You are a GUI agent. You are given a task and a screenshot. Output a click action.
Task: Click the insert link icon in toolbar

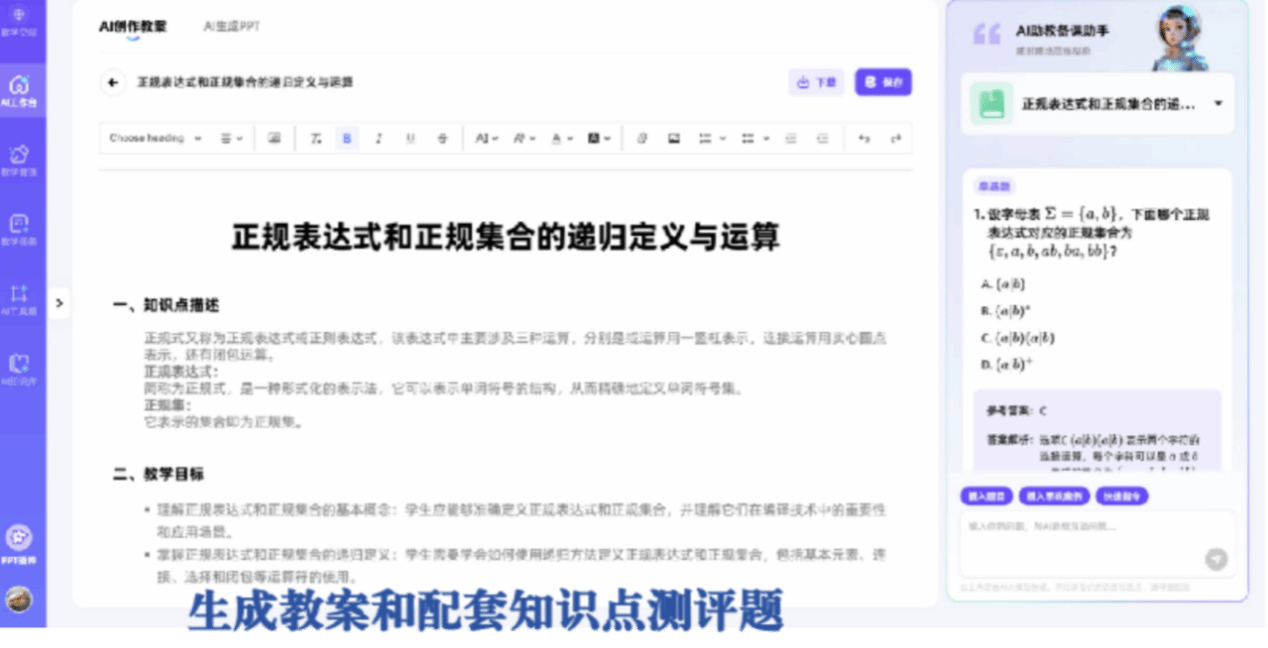pyautogui.click(x=642, y=139)
